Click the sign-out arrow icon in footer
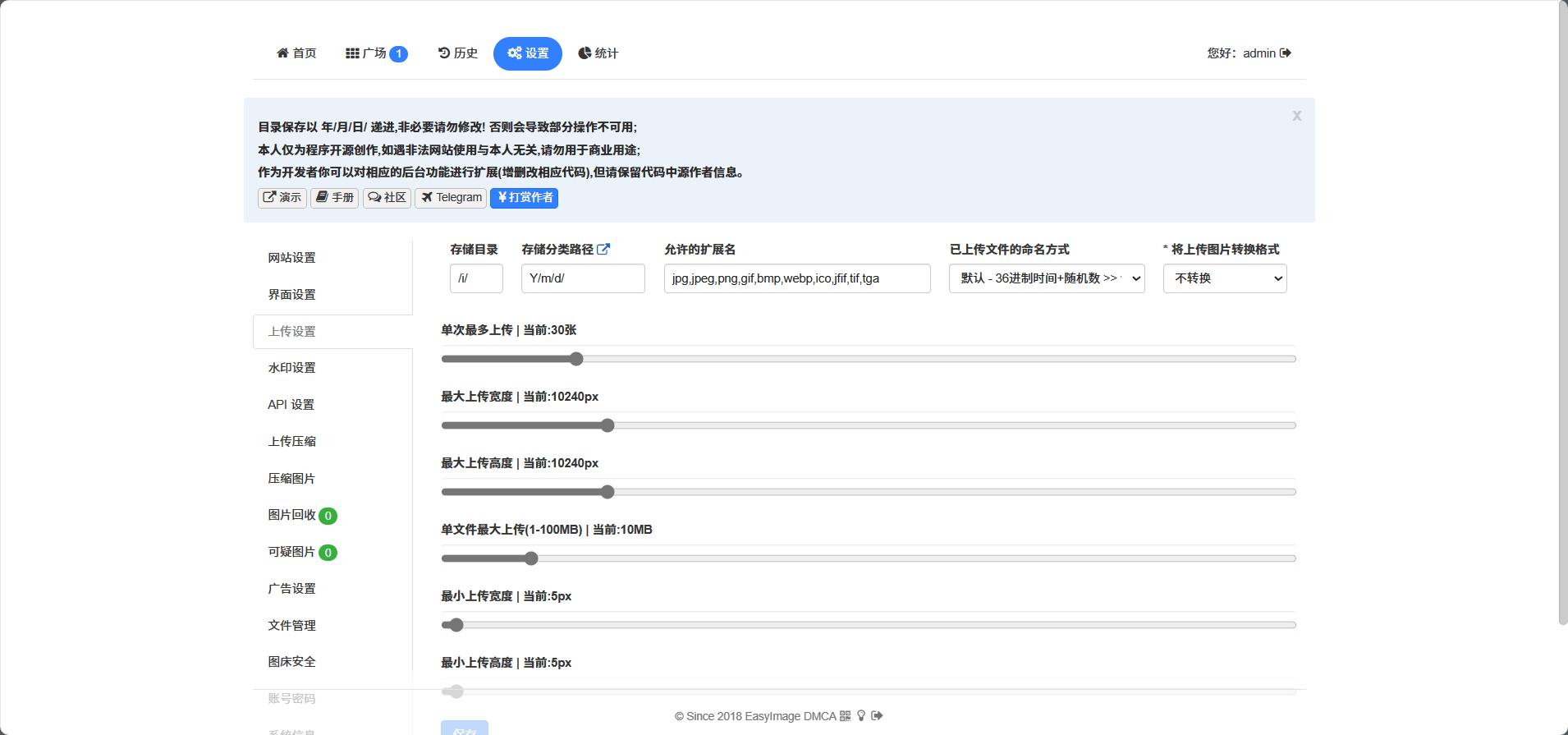The height and width of the screenshot is (735, 1568). point(877,716)
